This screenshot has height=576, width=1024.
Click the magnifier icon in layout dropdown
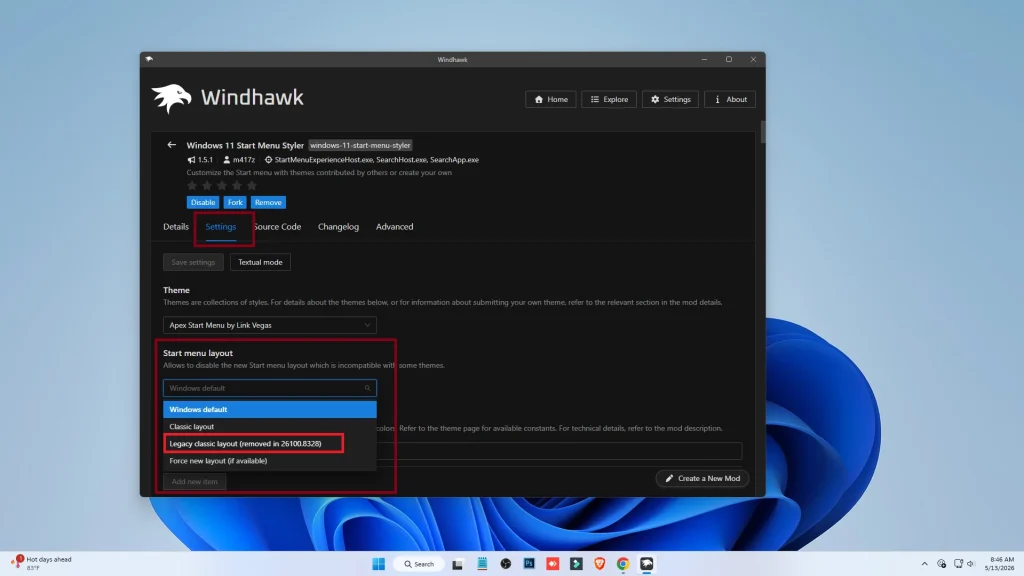[x=368, y=388]
